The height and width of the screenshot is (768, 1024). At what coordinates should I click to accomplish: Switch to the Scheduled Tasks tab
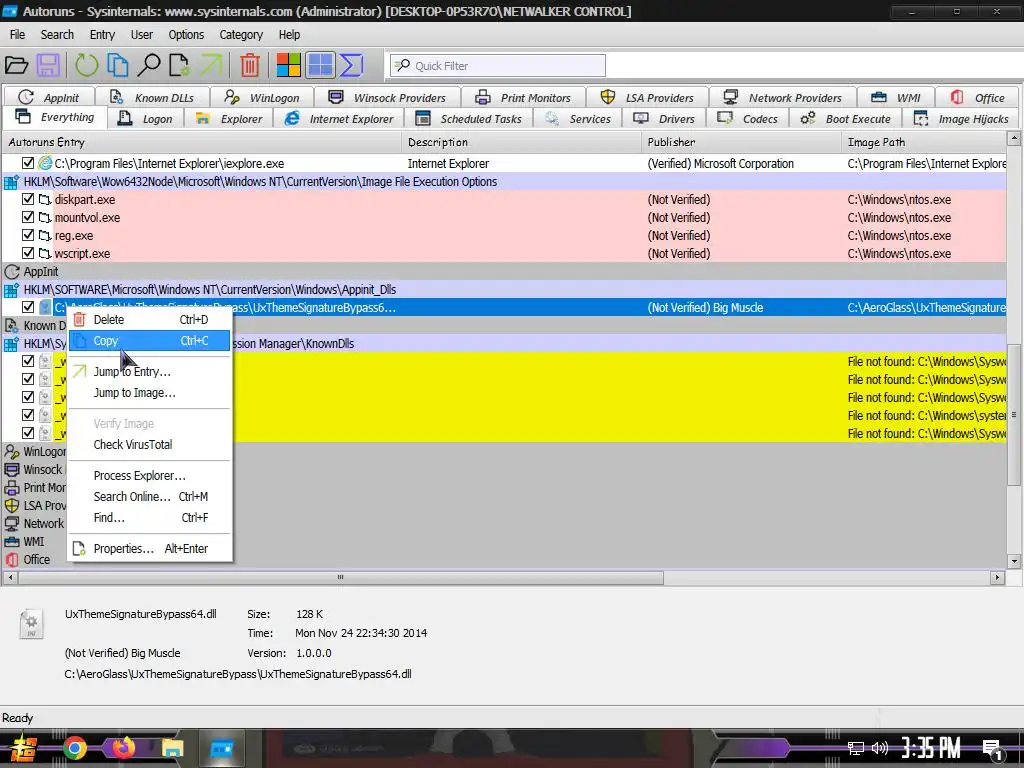pyautogui.click(x=469, y=119)
